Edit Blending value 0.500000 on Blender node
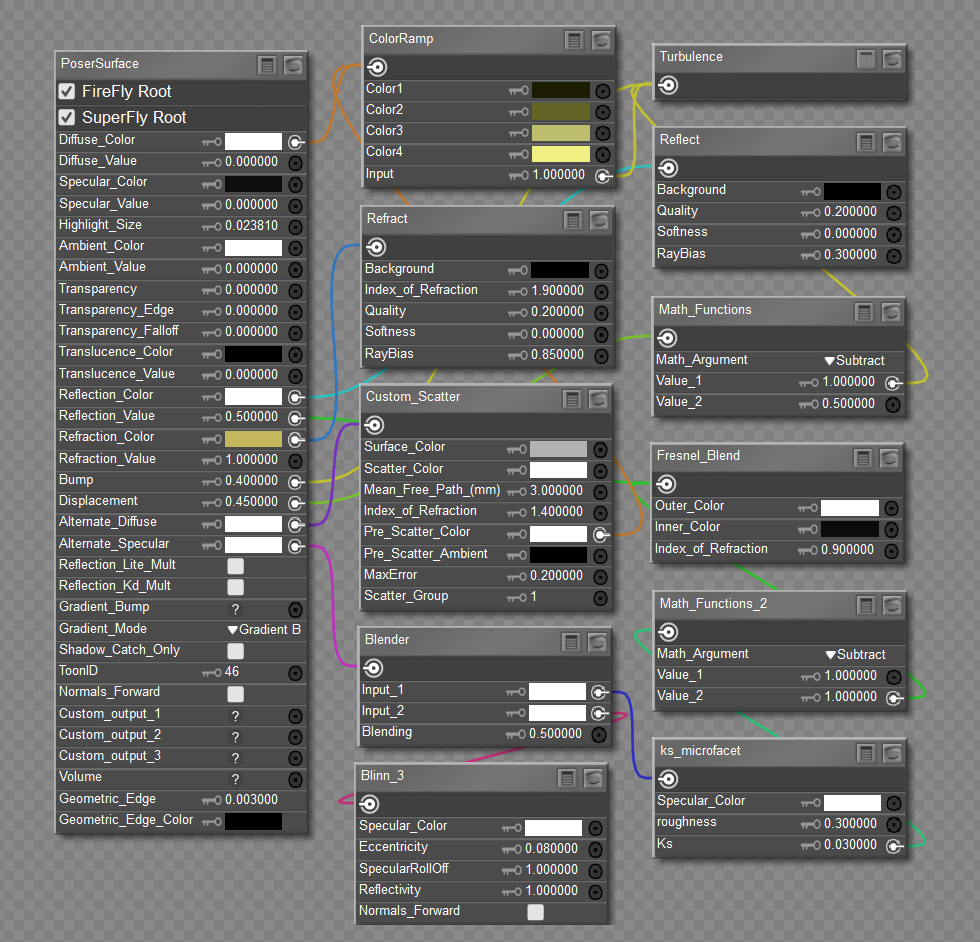 556,733
